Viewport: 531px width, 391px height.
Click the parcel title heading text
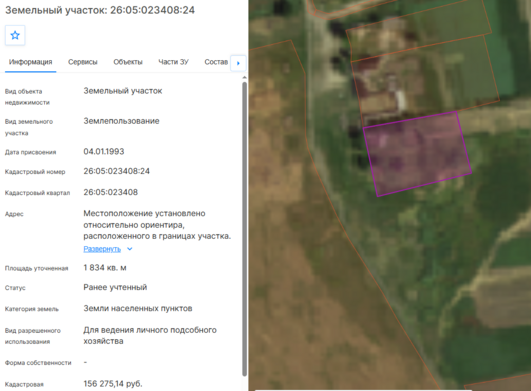[100, 10]
